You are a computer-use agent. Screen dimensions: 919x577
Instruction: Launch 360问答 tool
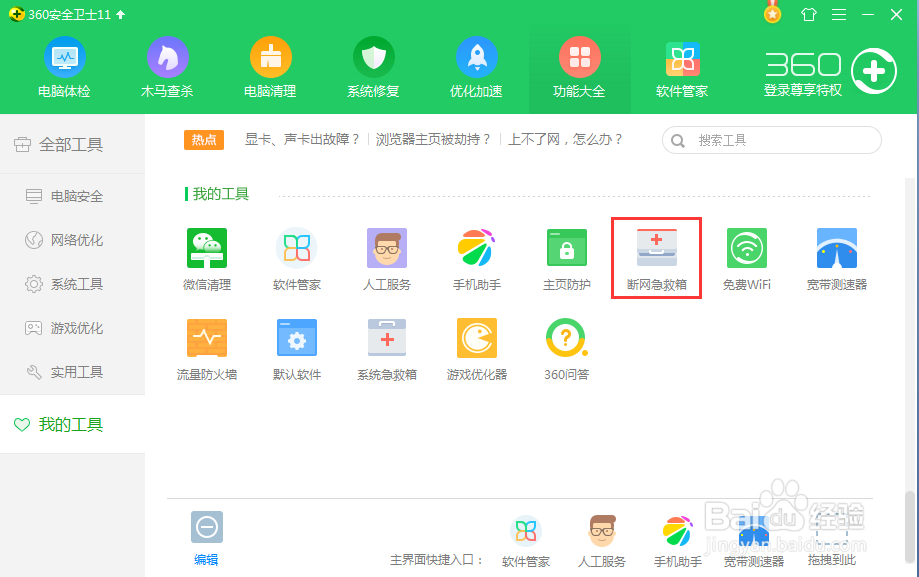coord(567,349)
